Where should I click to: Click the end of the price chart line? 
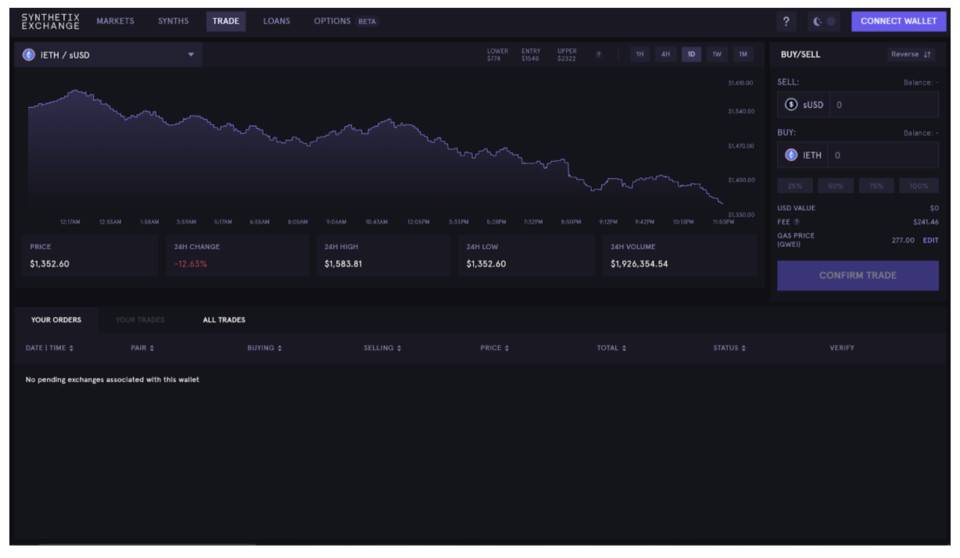722,203
